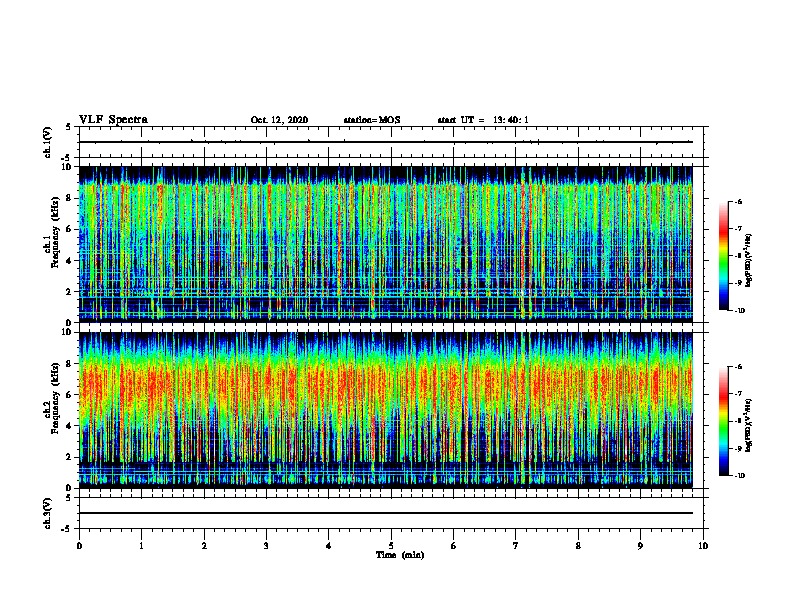Click the ch.1 spectrogram color scale bar
The image size is (792, 612).
click(724, 256)
